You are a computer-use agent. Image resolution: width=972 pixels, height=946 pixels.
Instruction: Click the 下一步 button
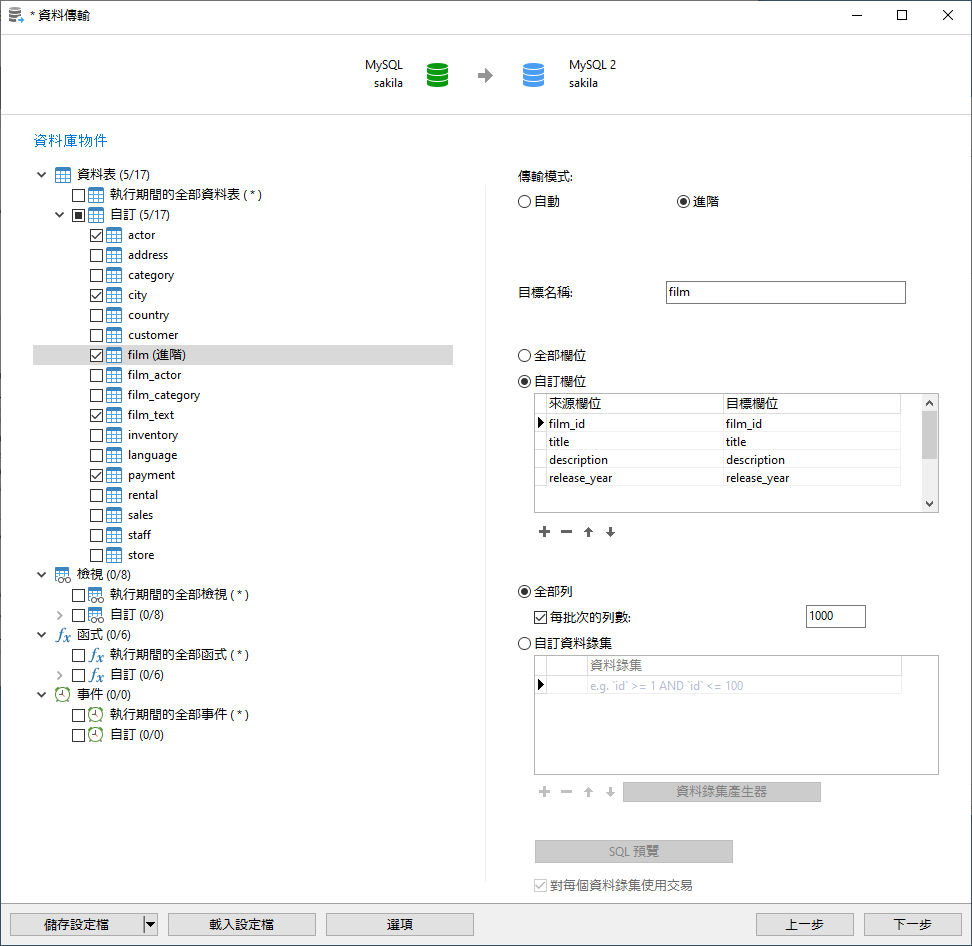point(911,923)
